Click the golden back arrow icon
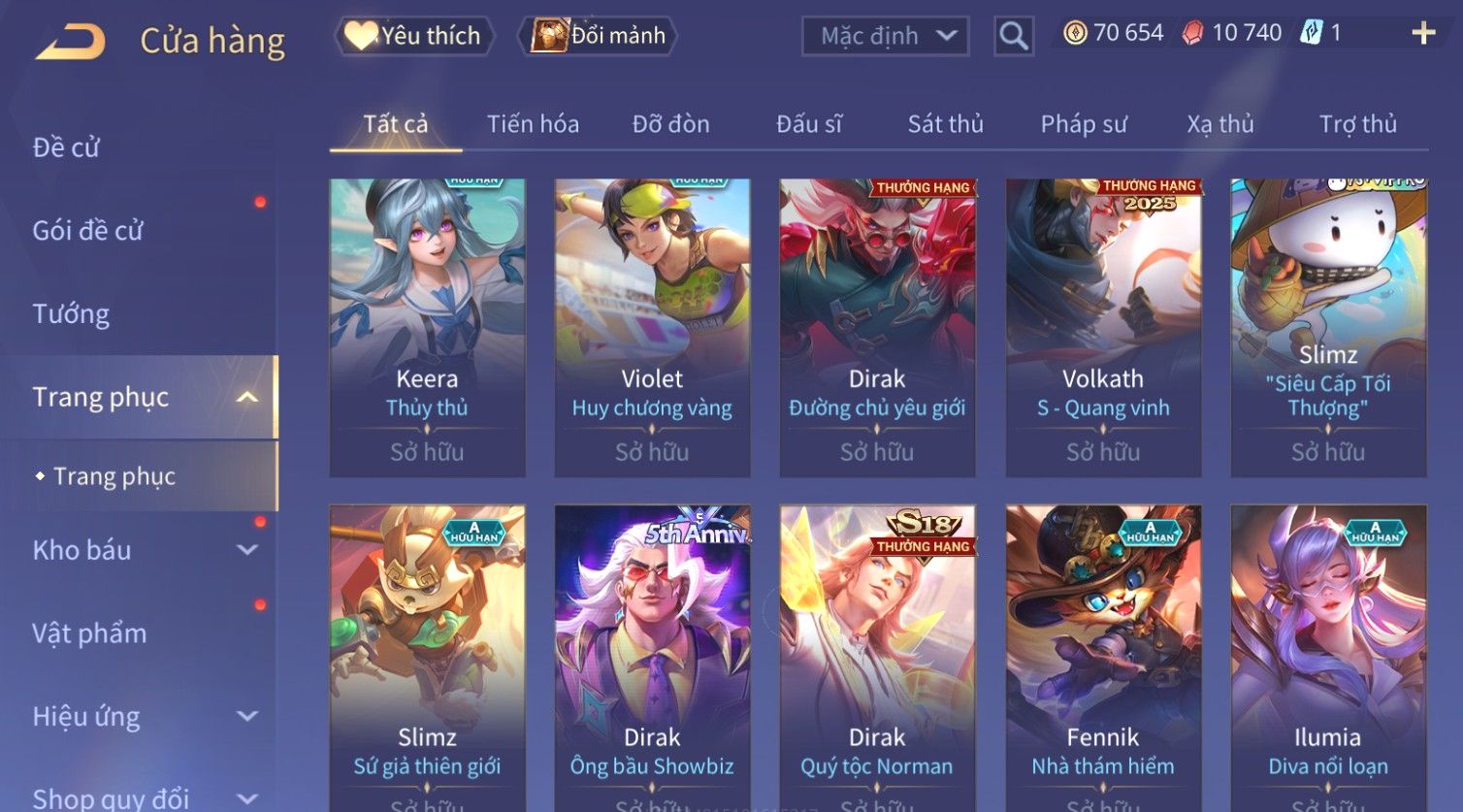 coord(70,43)
